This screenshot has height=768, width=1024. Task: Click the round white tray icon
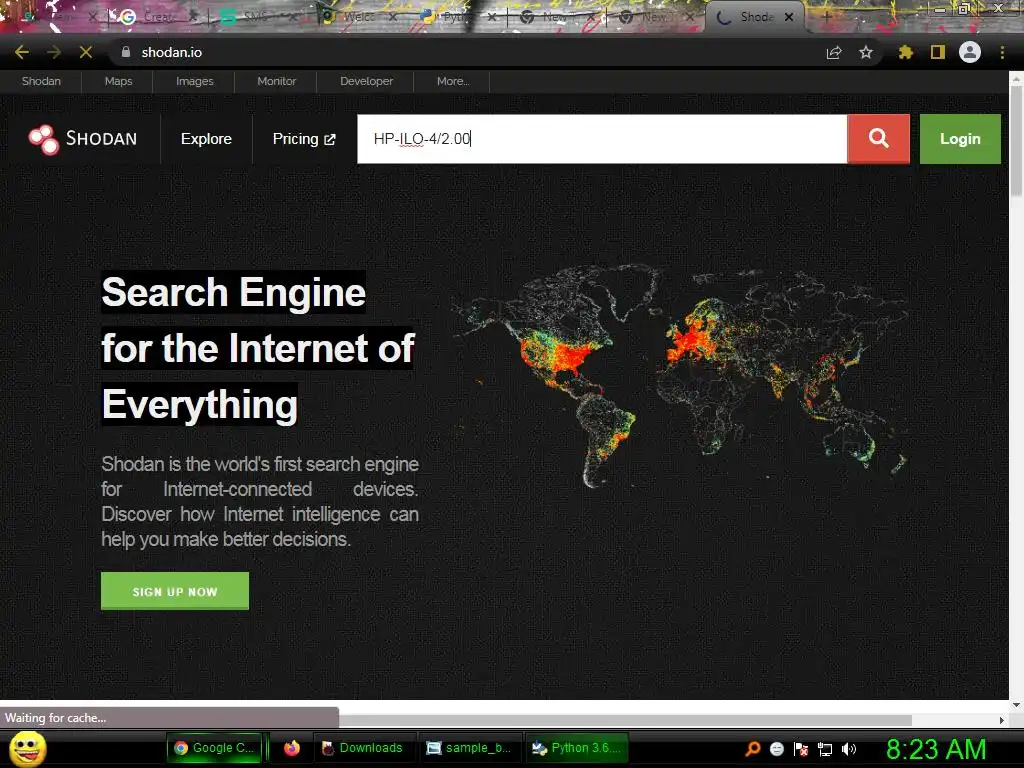(x=777, y=749)
